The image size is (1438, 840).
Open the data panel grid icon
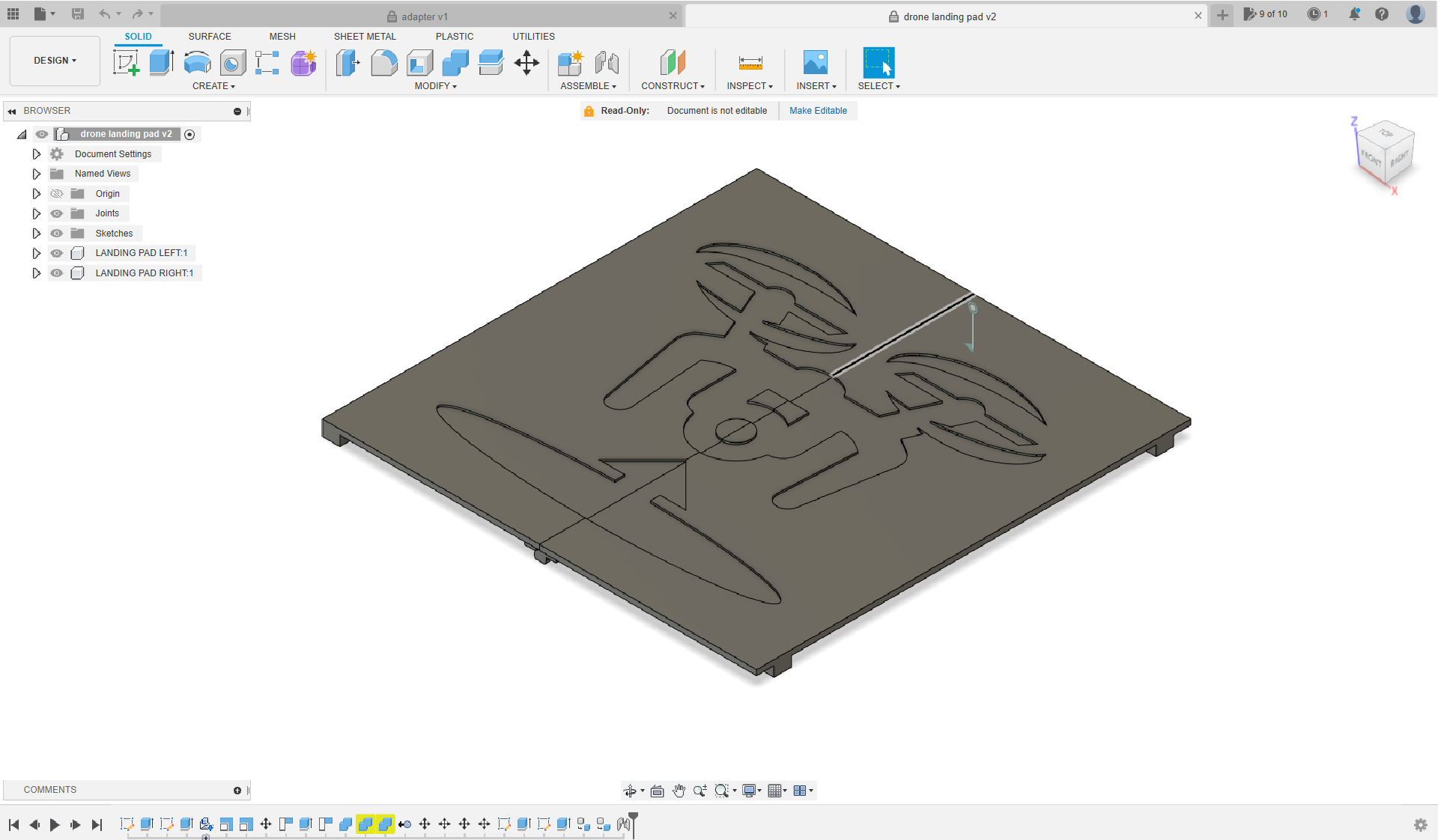pyautogui.click(x=13, y=13)
